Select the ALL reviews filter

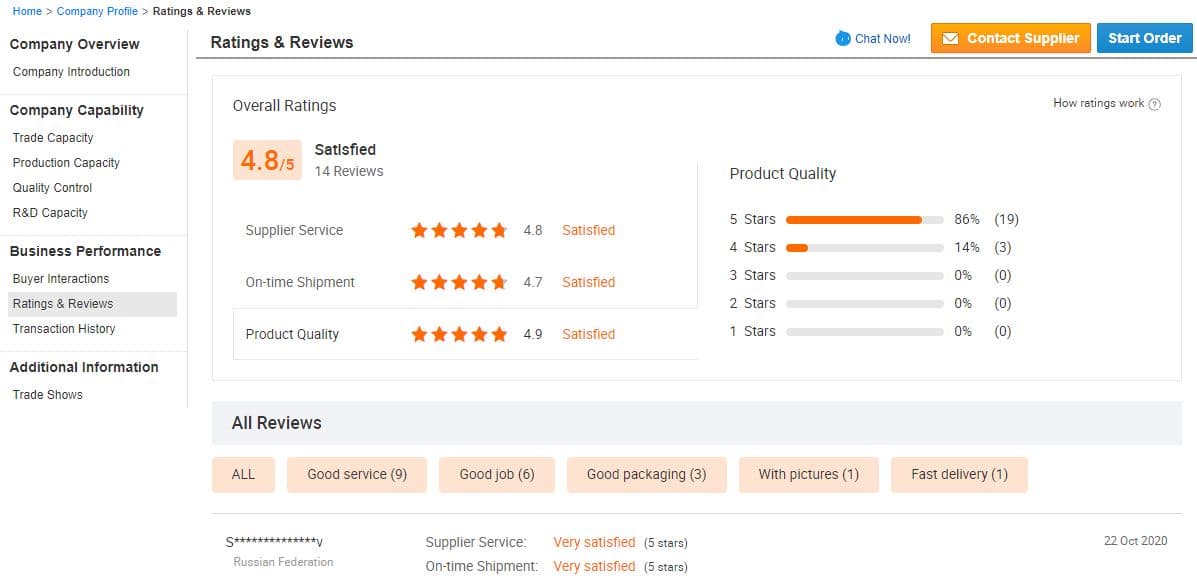point(243,475)
